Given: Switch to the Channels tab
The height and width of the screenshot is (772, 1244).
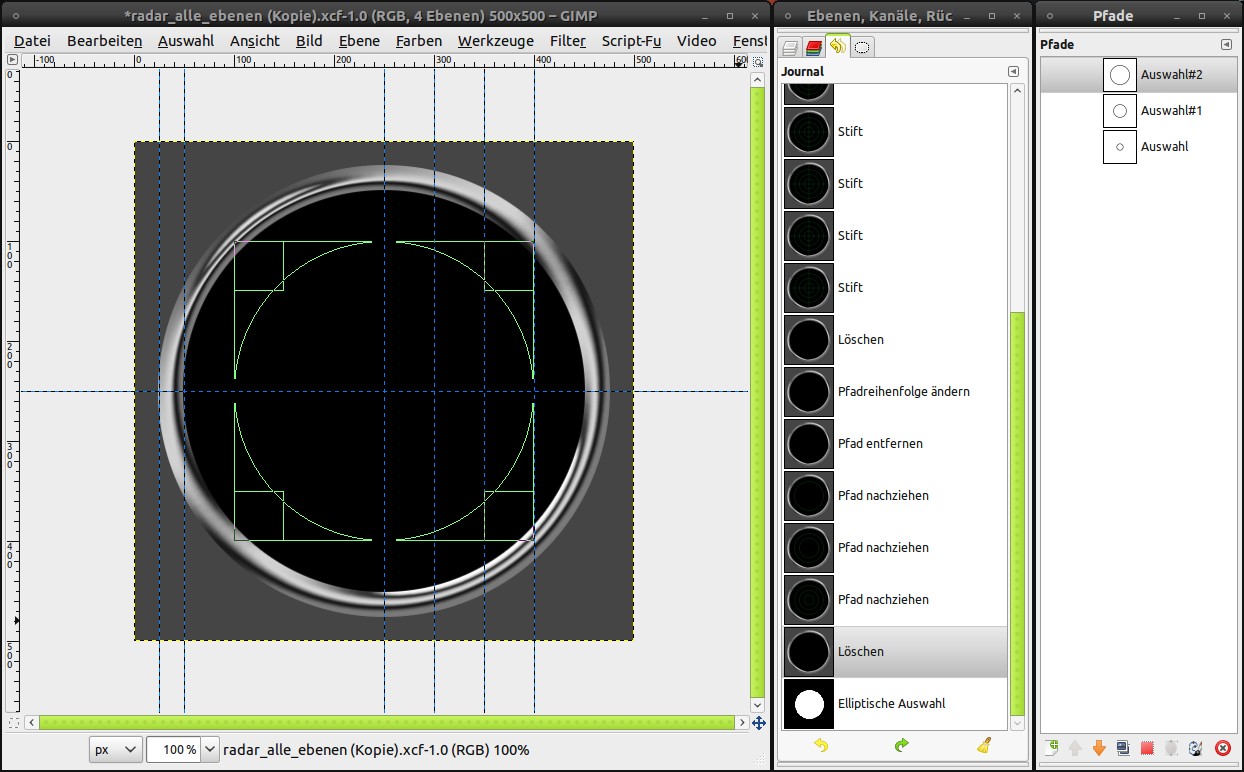Looking at the screenshot, I should (x=814, y=47).
